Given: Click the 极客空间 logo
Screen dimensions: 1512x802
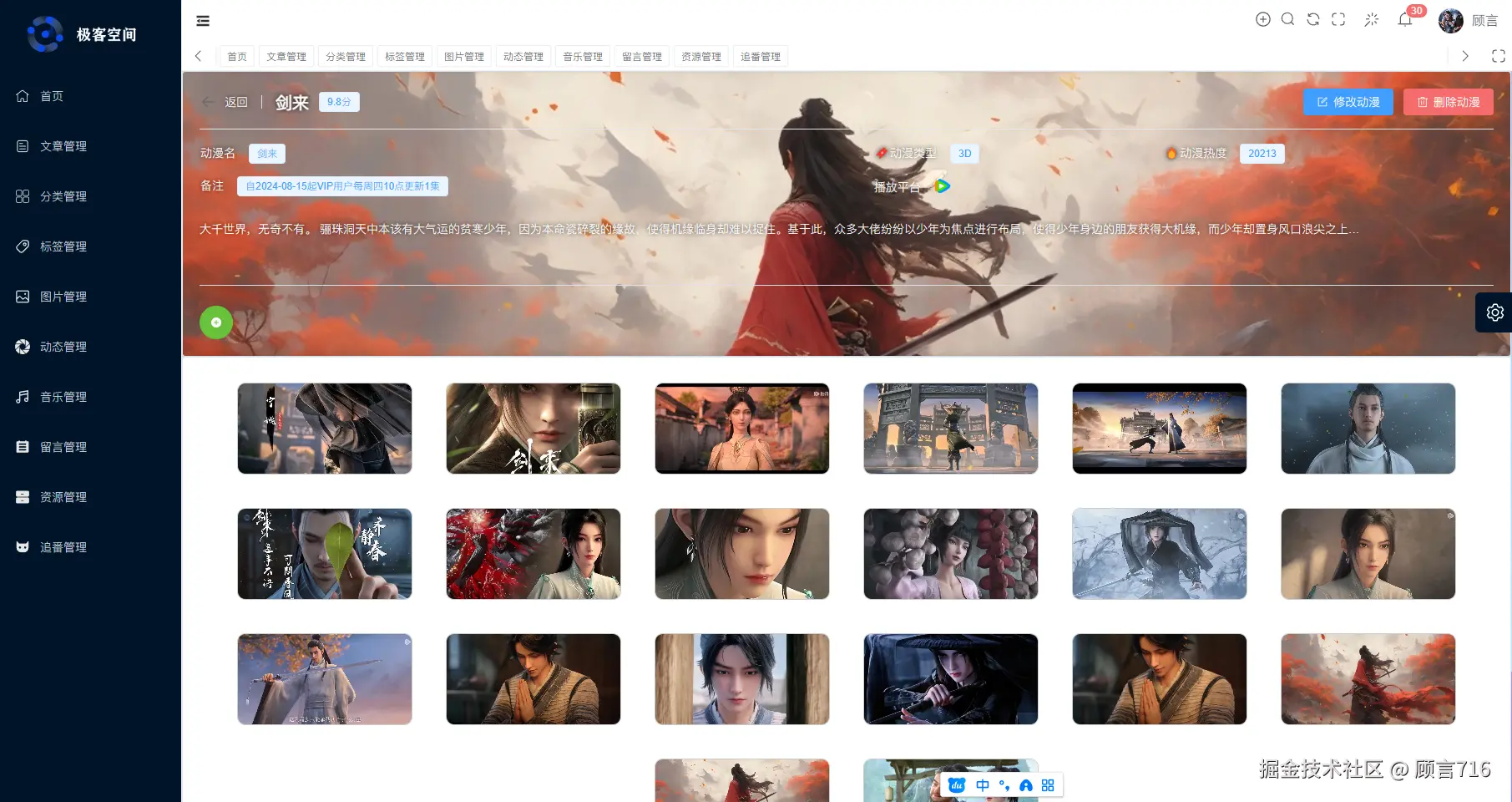Looking at the screenshot, I should coord(45,34).
